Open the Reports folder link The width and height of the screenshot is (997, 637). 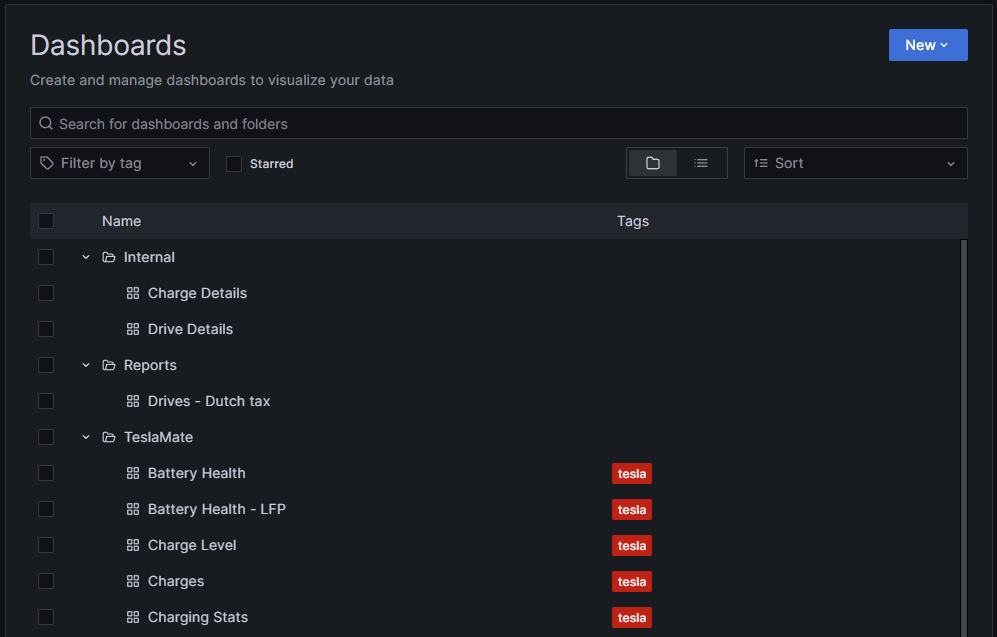tap(150, 366)
